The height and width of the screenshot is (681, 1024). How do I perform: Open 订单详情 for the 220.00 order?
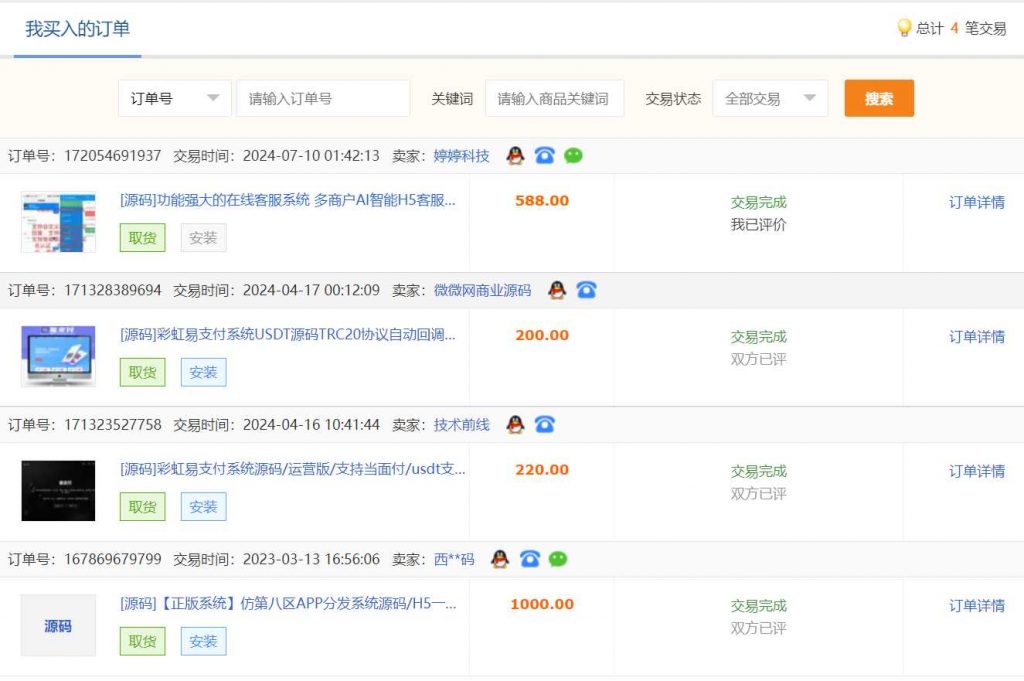(x=976, y=471)
